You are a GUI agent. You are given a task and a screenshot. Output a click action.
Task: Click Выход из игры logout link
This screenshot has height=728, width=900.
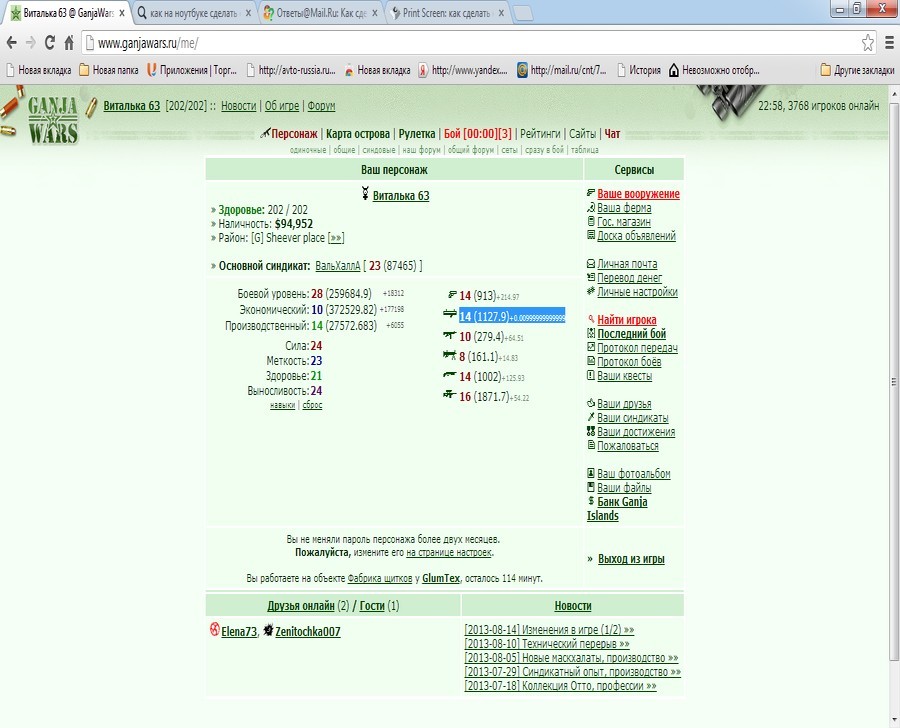click(x=631, y=559)
